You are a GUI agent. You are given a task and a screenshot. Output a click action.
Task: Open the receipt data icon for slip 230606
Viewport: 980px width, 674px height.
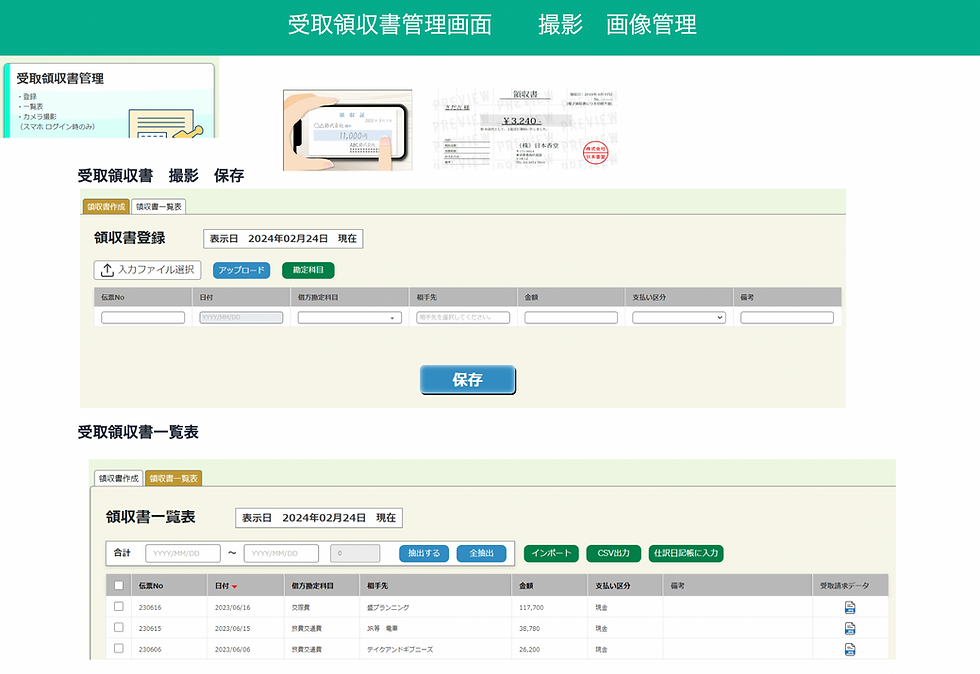tap(849, 650)
